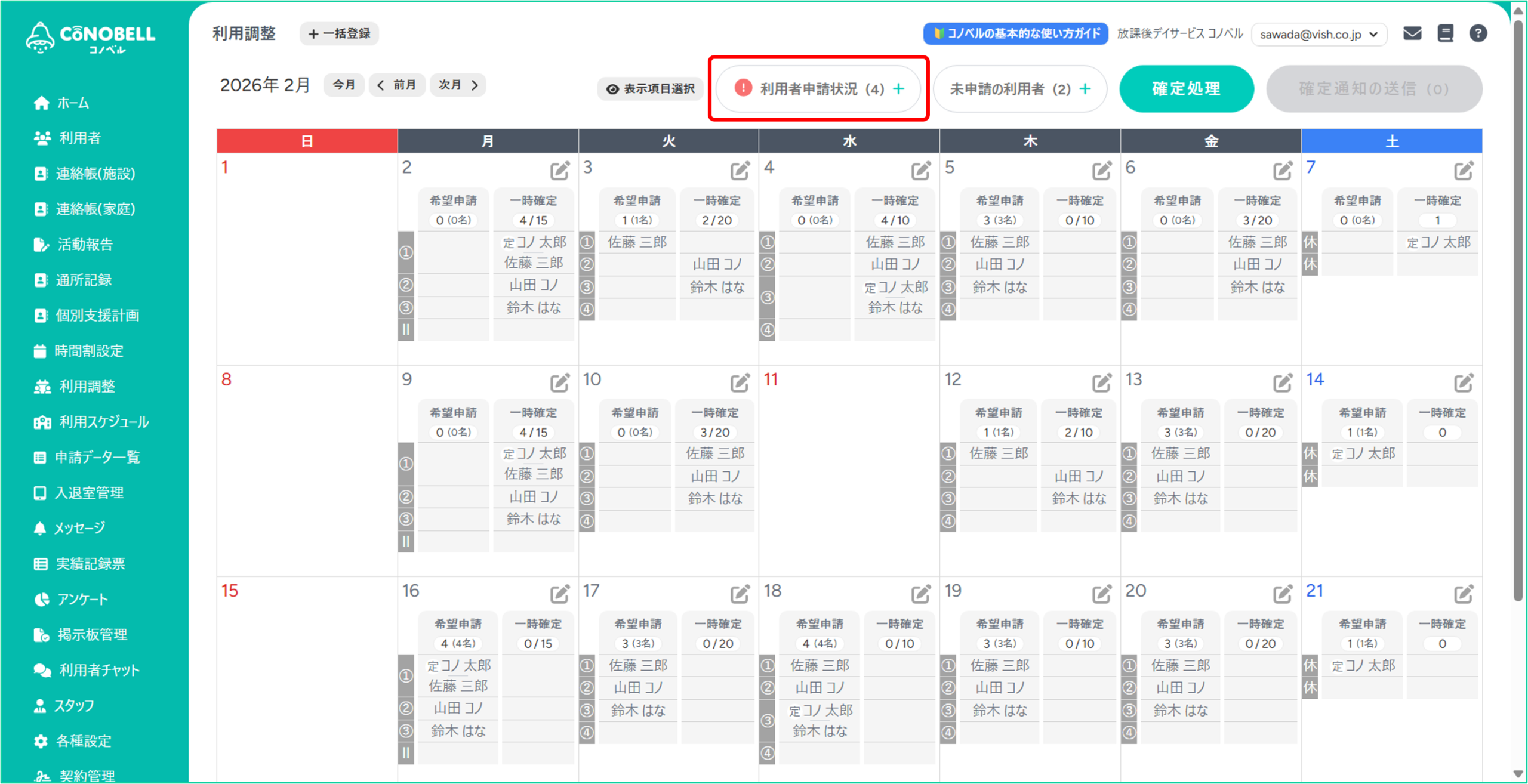
Task: Expand 利用者申請状況 (4) panel
Action: 818,89
